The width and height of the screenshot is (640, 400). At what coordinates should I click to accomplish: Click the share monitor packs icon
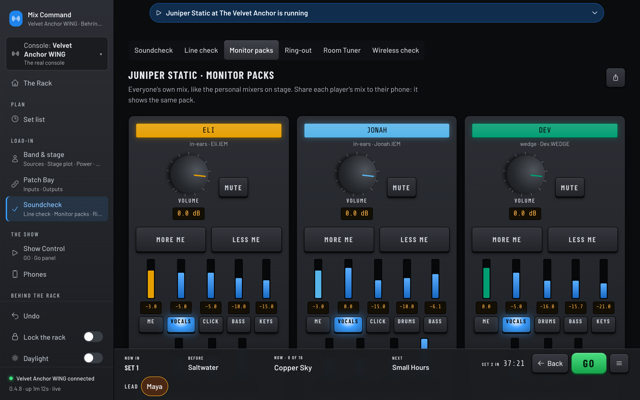(615, 78)
